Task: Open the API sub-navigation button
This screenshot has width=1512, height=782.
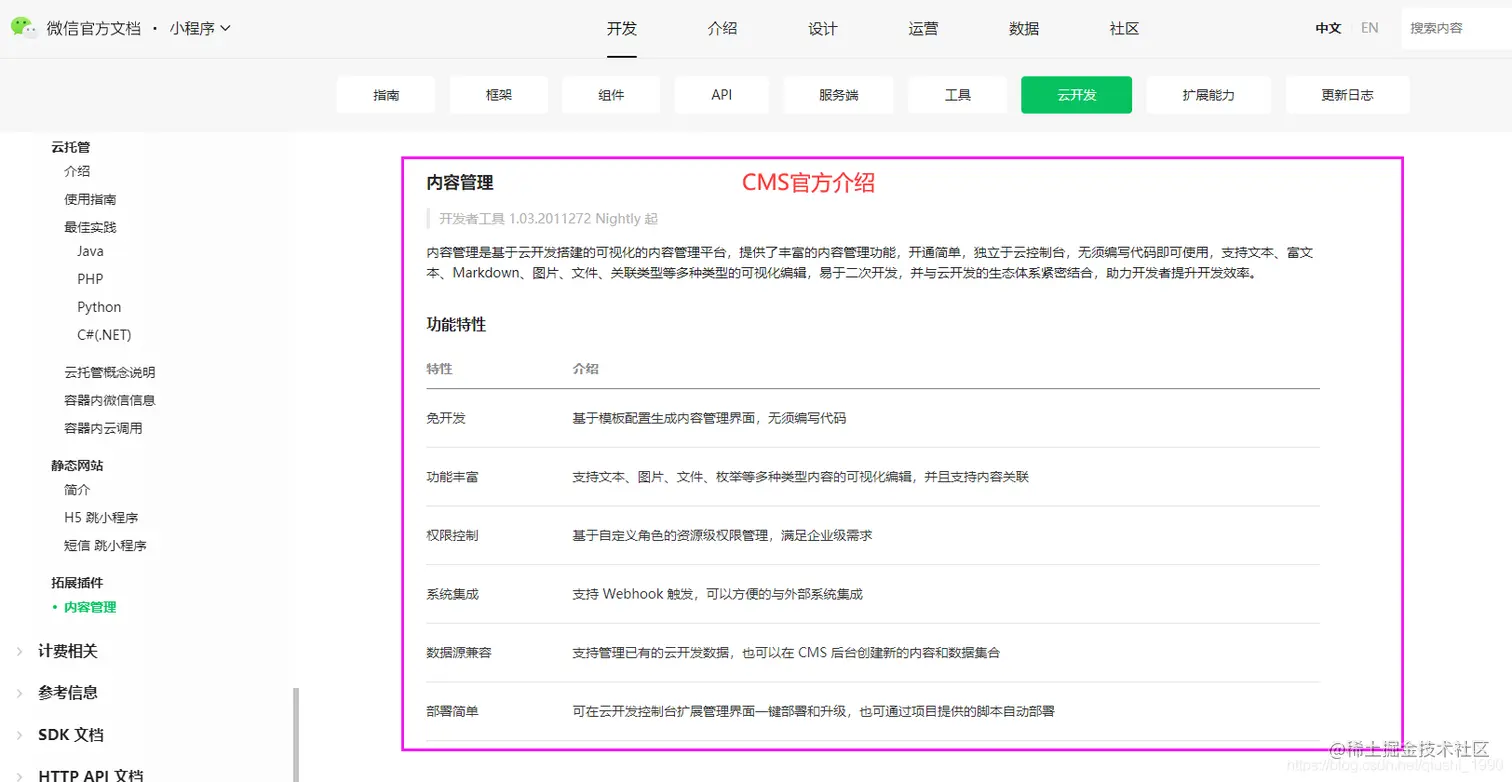Action: 722,95
